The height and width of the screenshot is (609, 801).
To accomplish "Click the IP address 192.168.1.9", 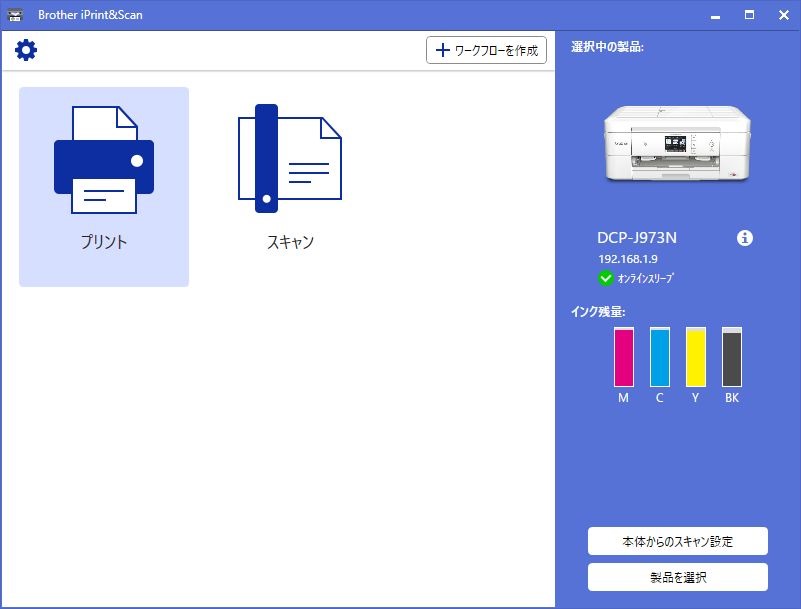I will click(628, 259).
